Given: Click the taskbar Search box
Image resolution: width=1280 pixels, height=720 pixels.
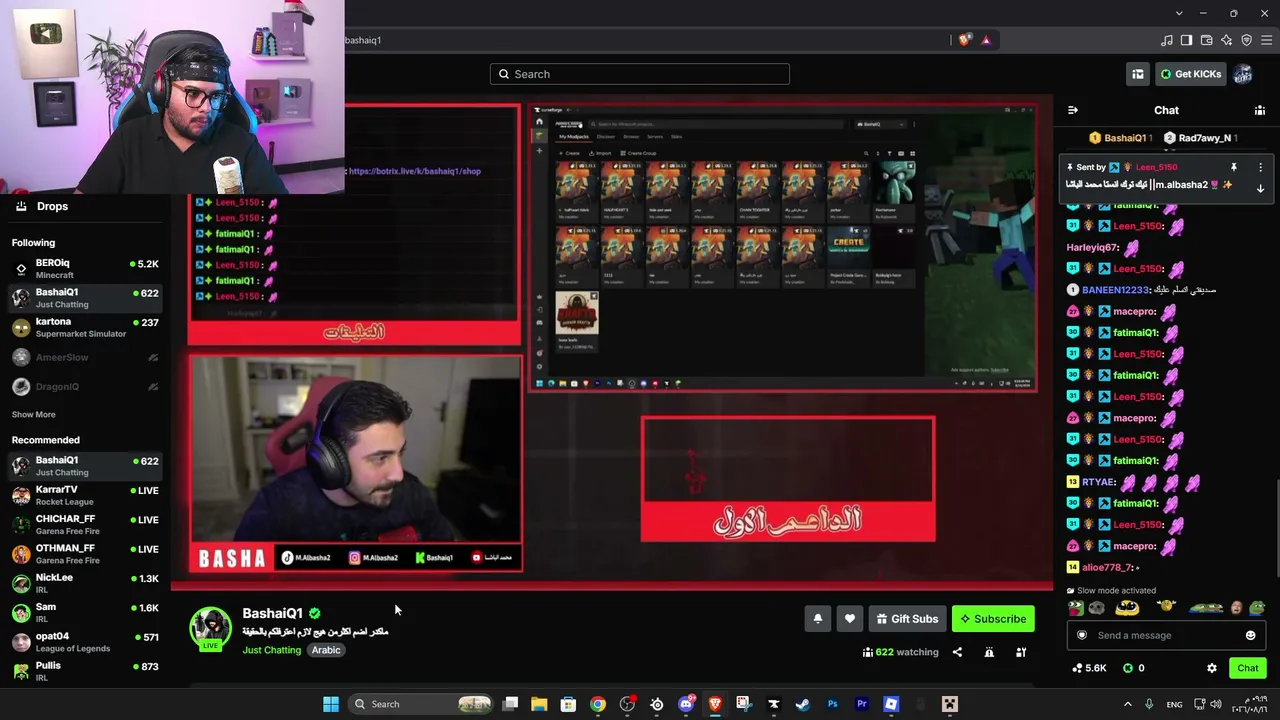Looking at the screenshot, I should (x=423, y=704).
